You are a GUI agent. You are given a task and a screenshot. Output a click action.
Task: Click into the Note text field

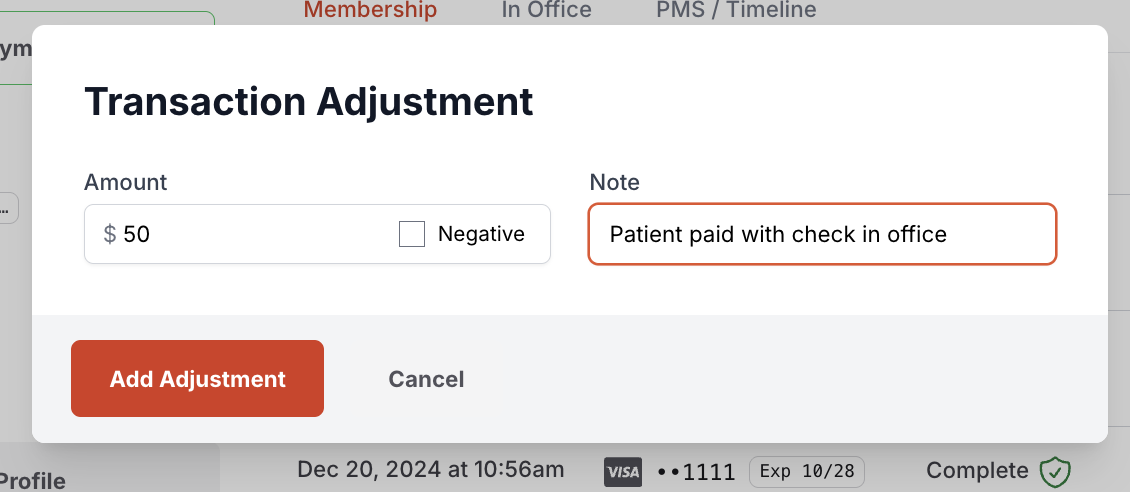[822, 234]
